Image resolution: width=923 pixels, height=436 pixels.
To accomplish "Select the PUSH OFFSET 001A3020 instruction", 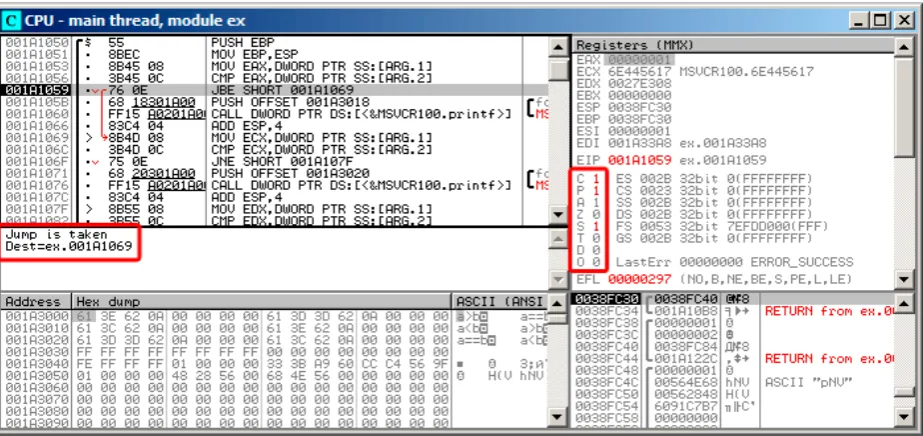I will [290, 172].
